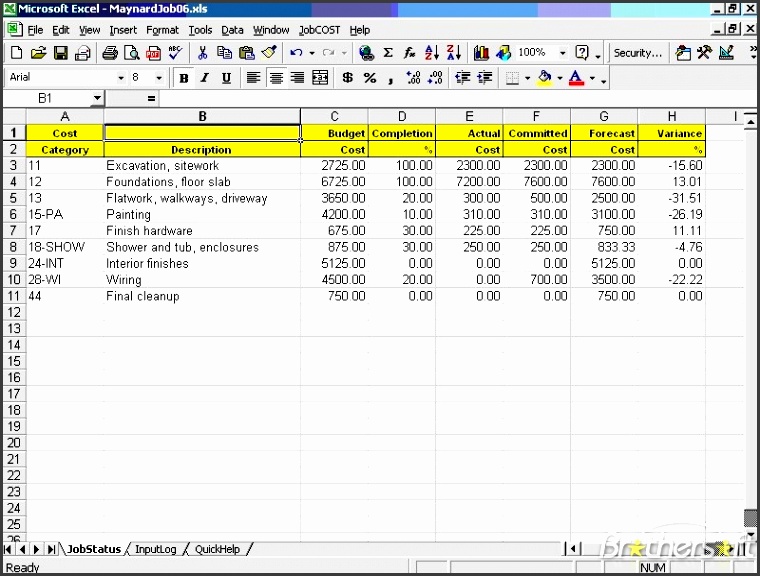This screenshot has height=576, width=760.
Task: Toggle Align Left
Action: 253,78
